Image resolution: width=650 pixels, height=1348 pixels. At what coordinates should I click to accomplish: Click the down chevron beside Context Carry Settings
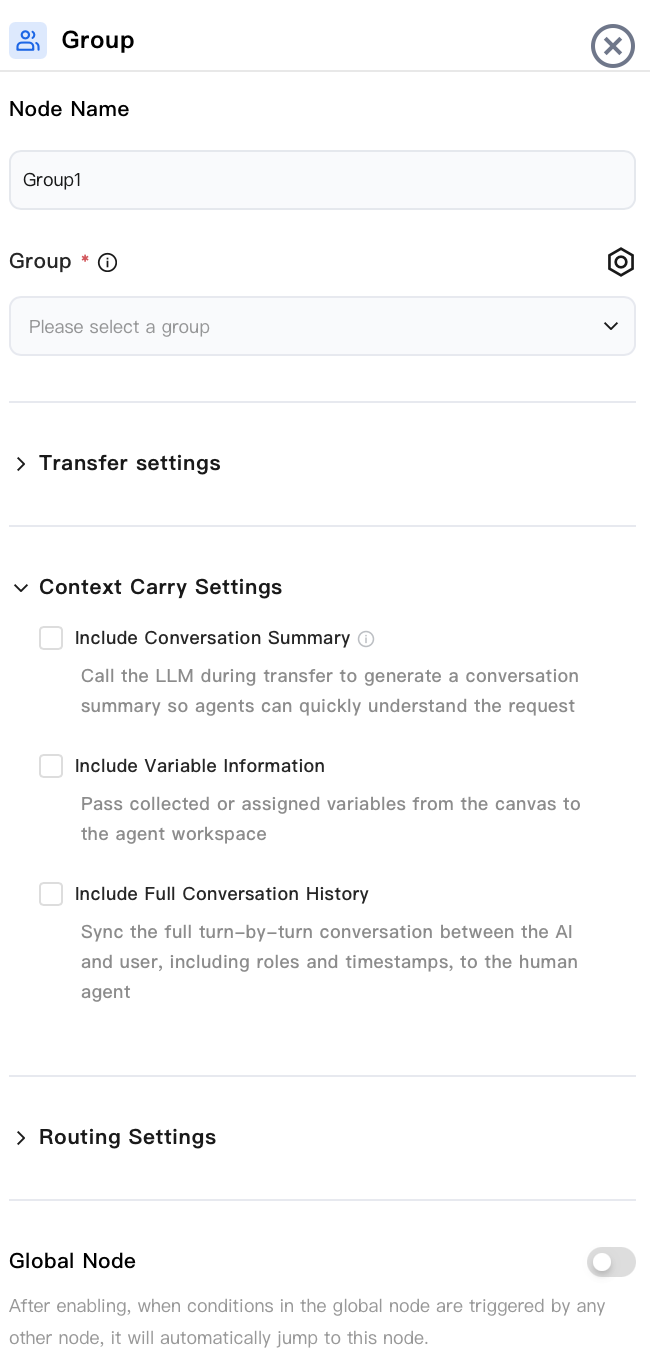21,588
